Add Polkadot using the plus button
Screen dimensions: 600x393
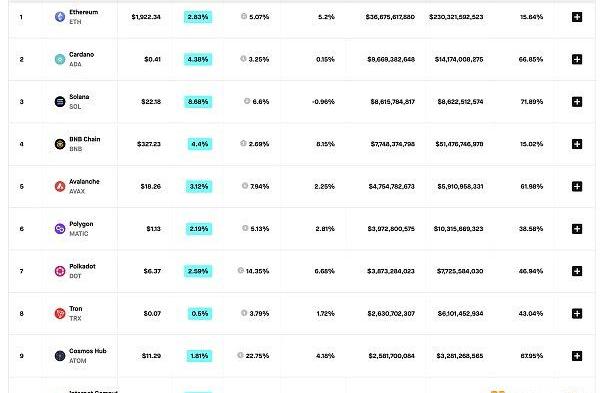tap(577, 271)
